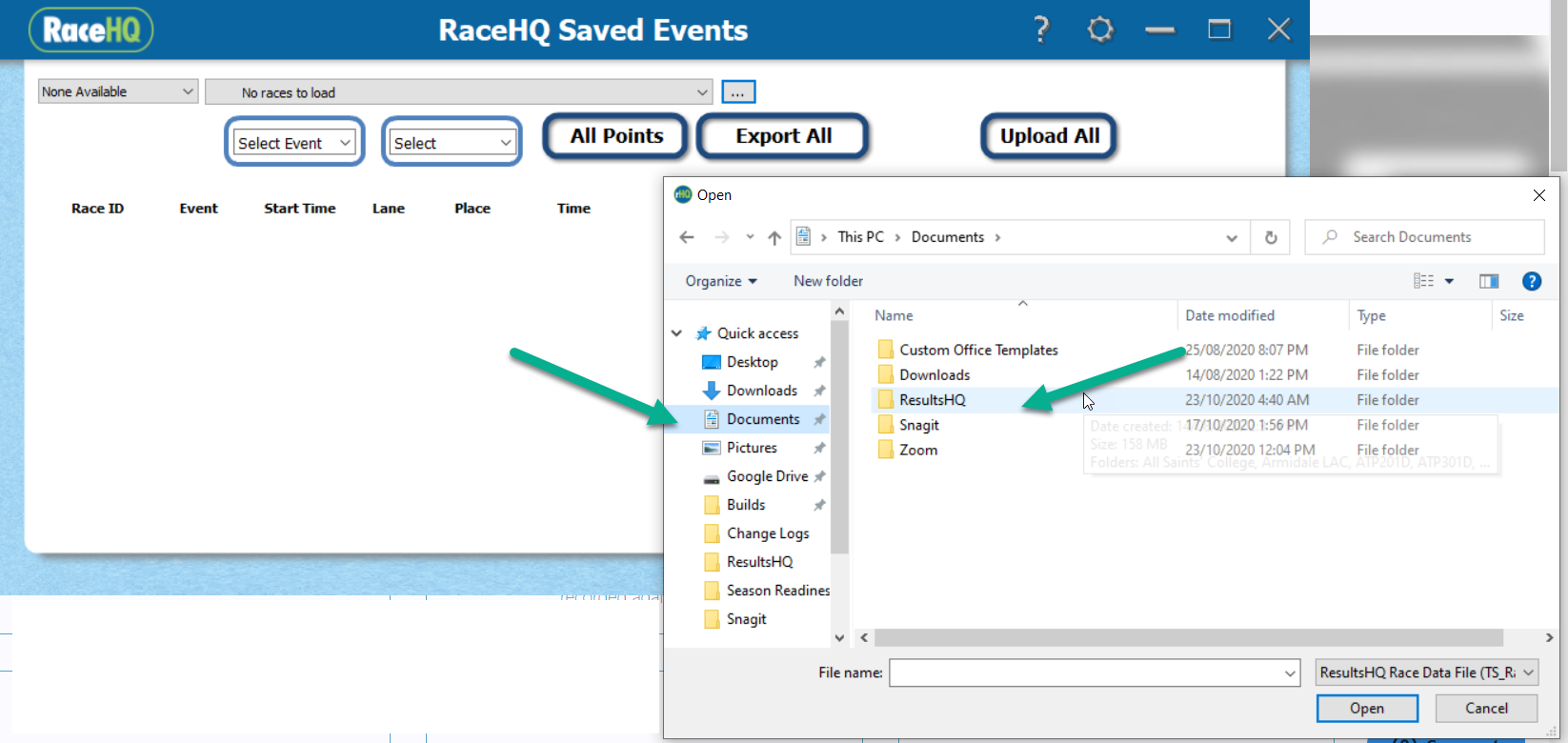Open RaceHQ settings gear icon
1568x743 pixels.
coord(1100,30)
